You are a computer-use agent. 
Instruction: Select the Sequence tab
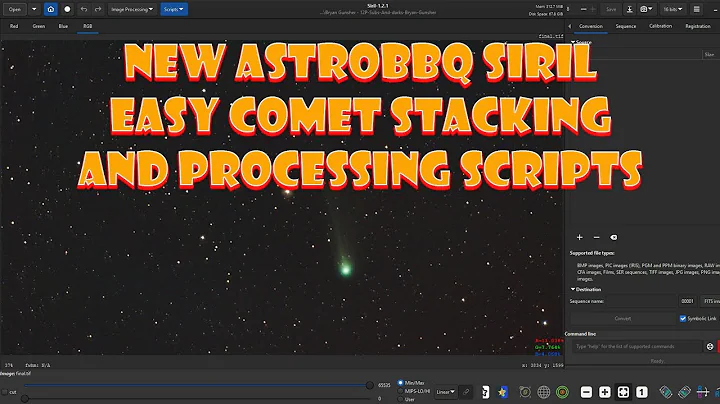(626, 26)
